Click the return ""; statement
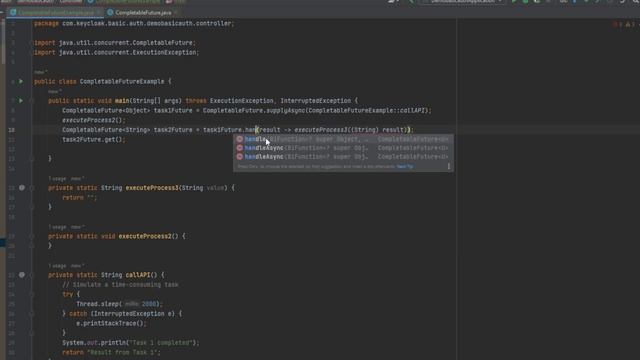 pyautogui.click(x=80, y=198)
